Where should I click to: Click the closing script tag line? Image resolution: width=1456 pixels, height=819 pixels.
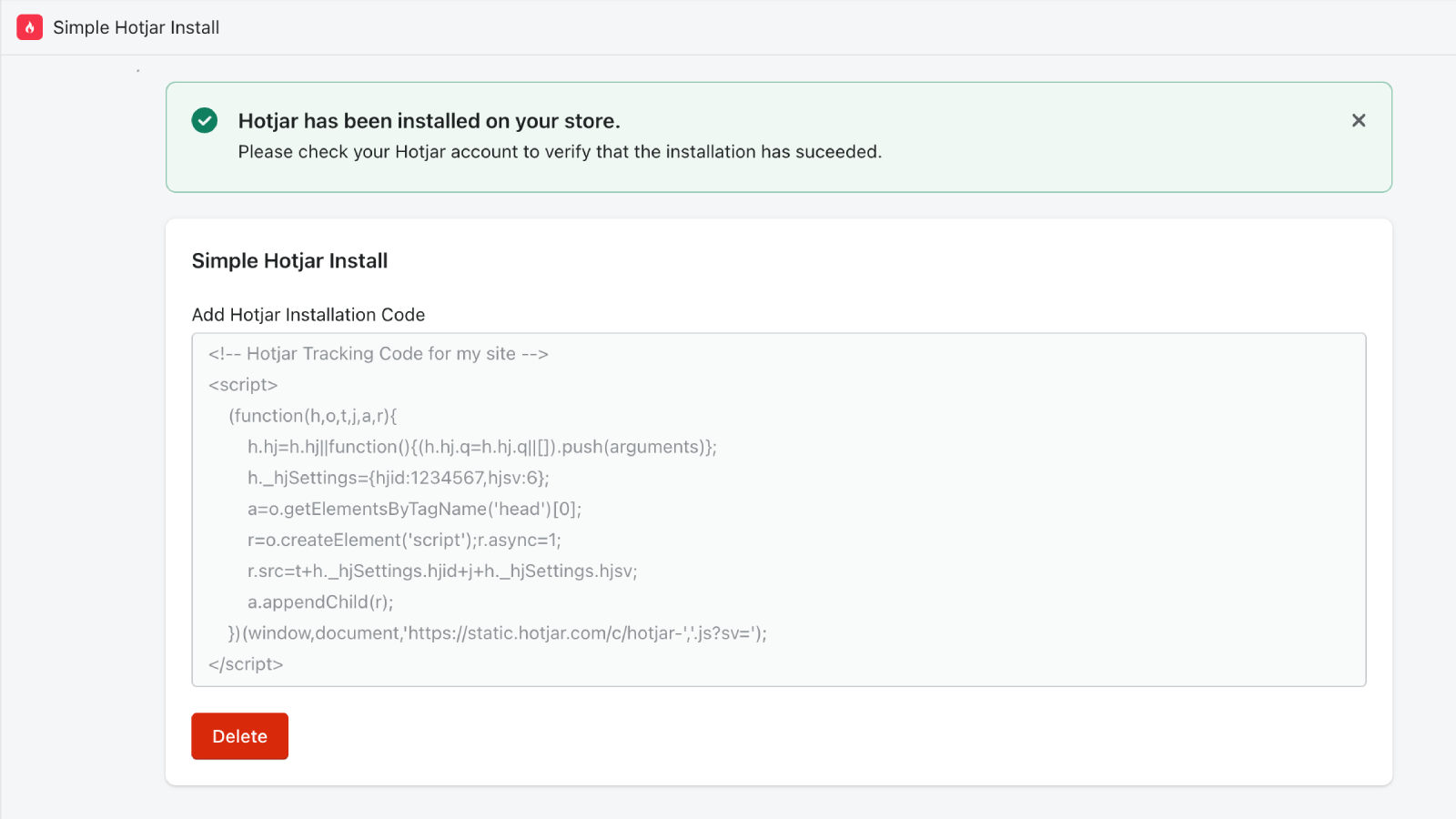pos(245,663)
